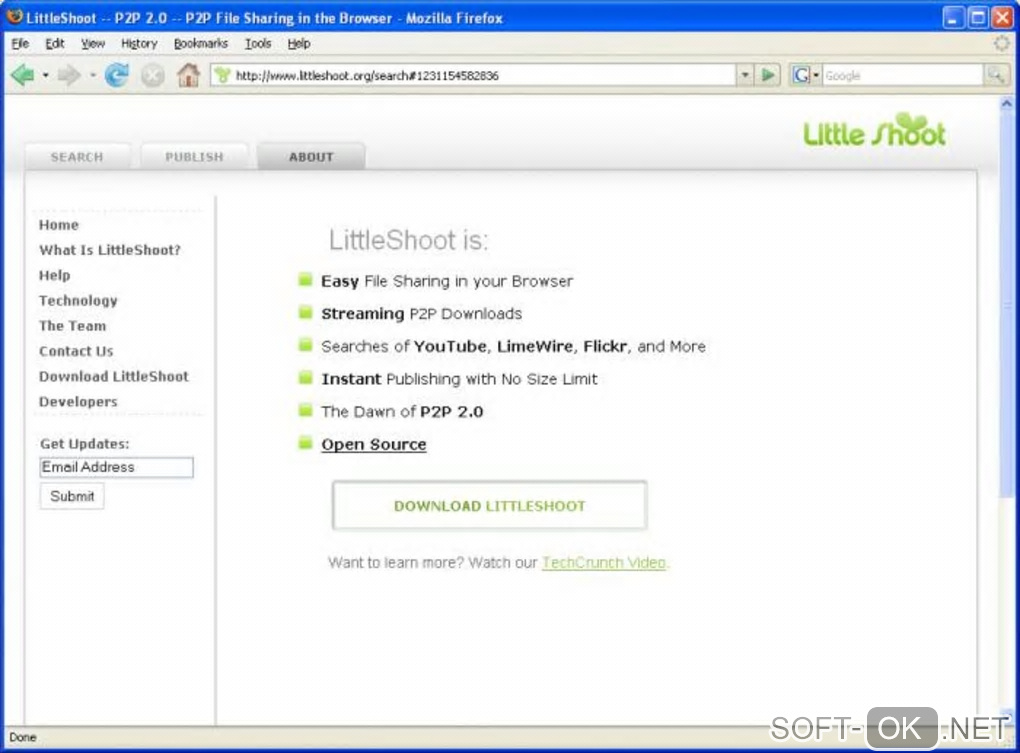Select the ABOUT tab
Image resolution: width=1020 pixels, height=753 pixels.
(311, 157)
